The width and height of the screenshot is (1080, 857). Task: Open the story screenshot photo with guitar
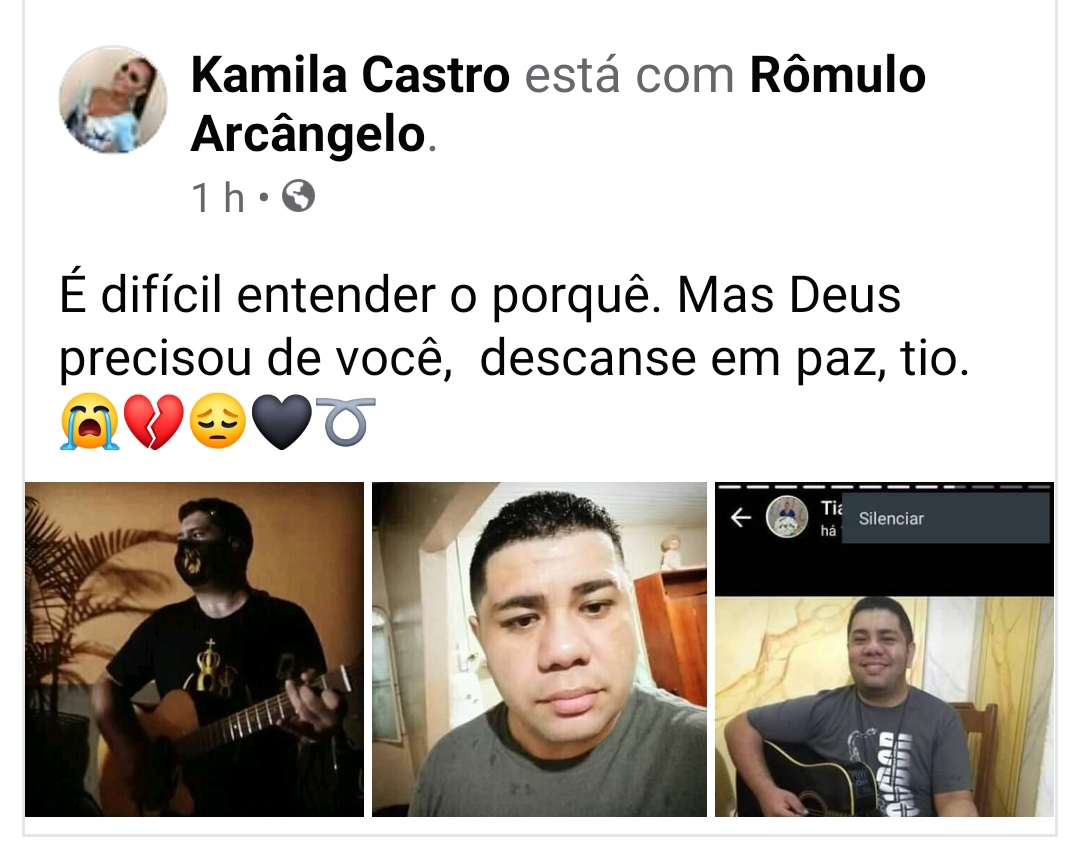click(884, 650)
